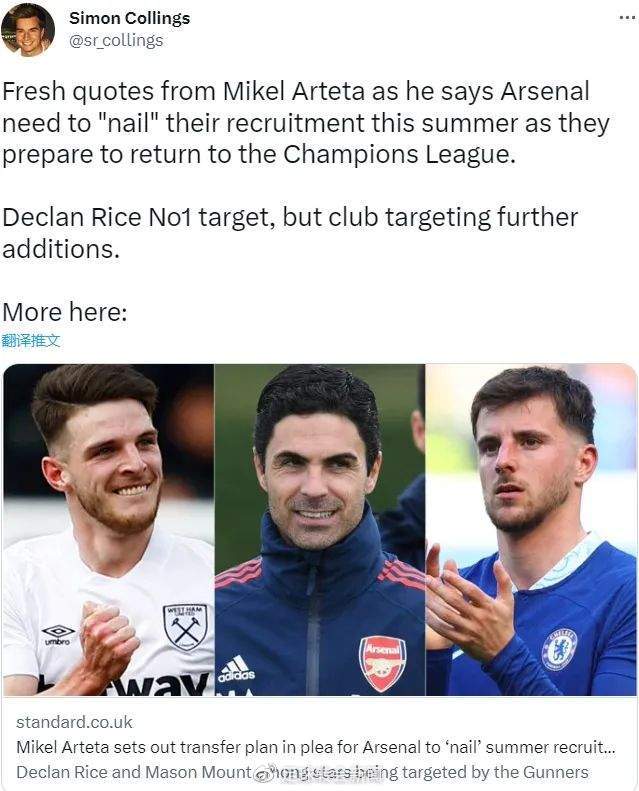The width and height of the screenshot is (639, 791).
Task: Open the Mason Mount photo on right
Action: tap(531, 529)
